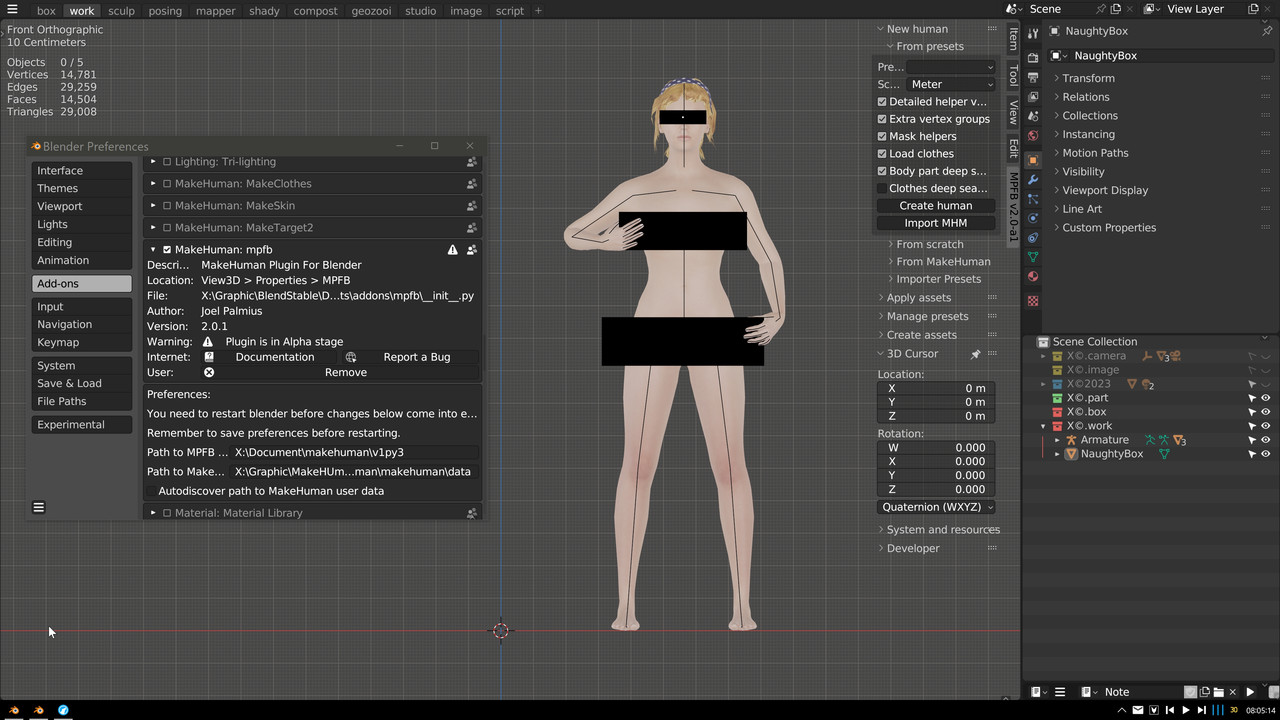Remove the mpfb add-on
The image size is (1280, 720).
point(340,373)
